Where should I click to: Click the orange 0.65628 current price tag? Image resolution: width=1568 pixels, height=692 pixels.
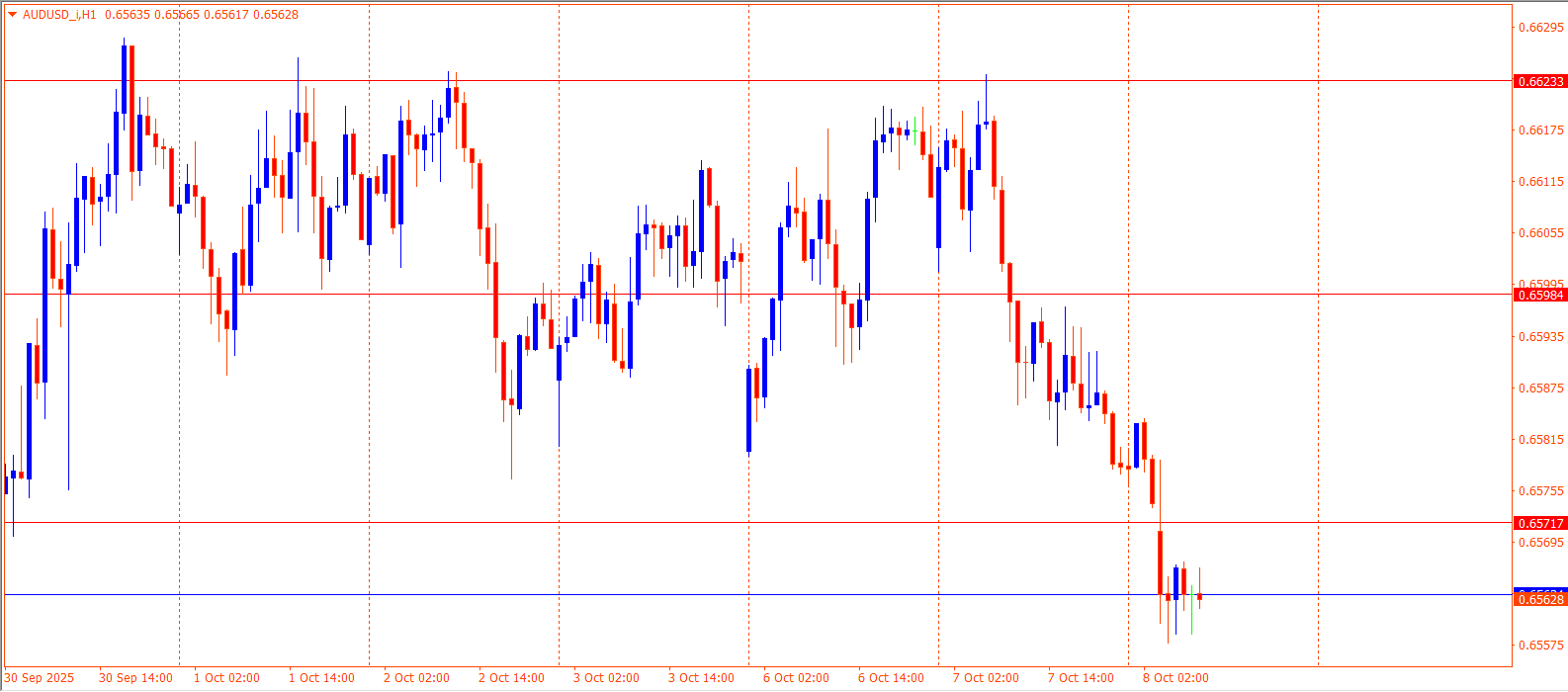1539,600
